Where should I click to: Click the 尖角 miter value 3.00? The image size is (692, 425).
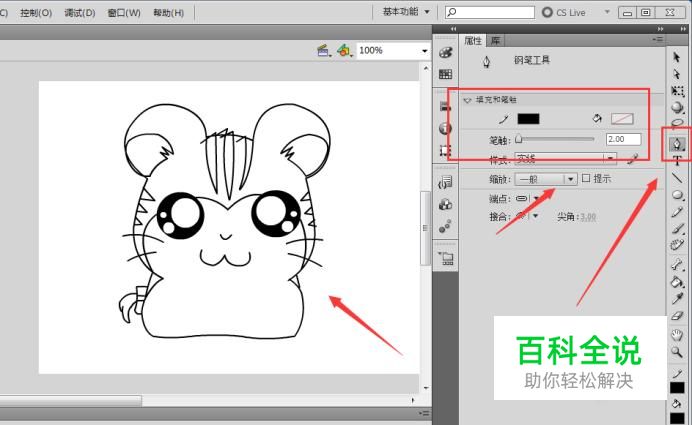point(588,217)
